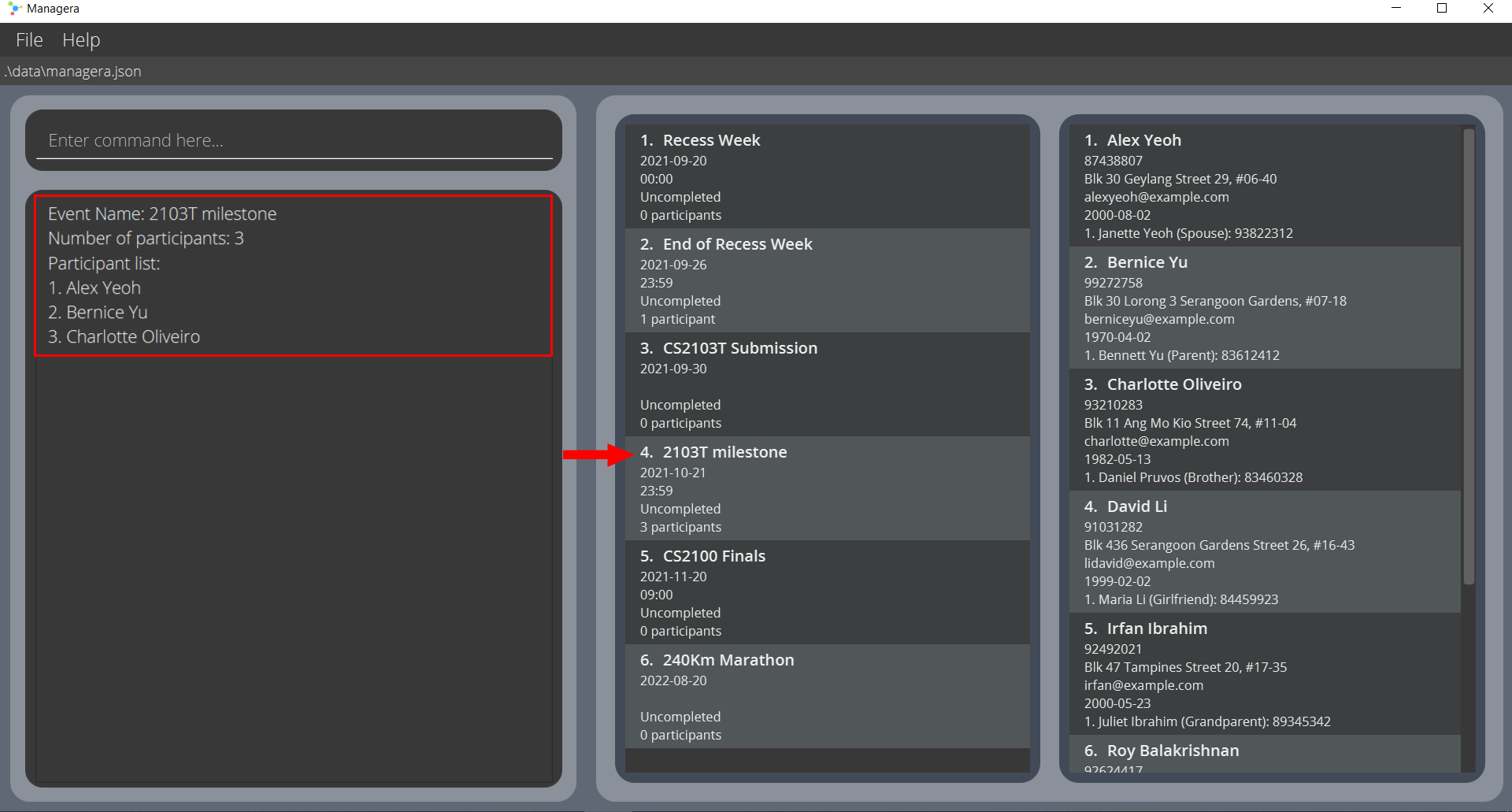Click '3. Charlotte Oliveiro' in result list
This screenshot has width=1512, height=812.
124,336
